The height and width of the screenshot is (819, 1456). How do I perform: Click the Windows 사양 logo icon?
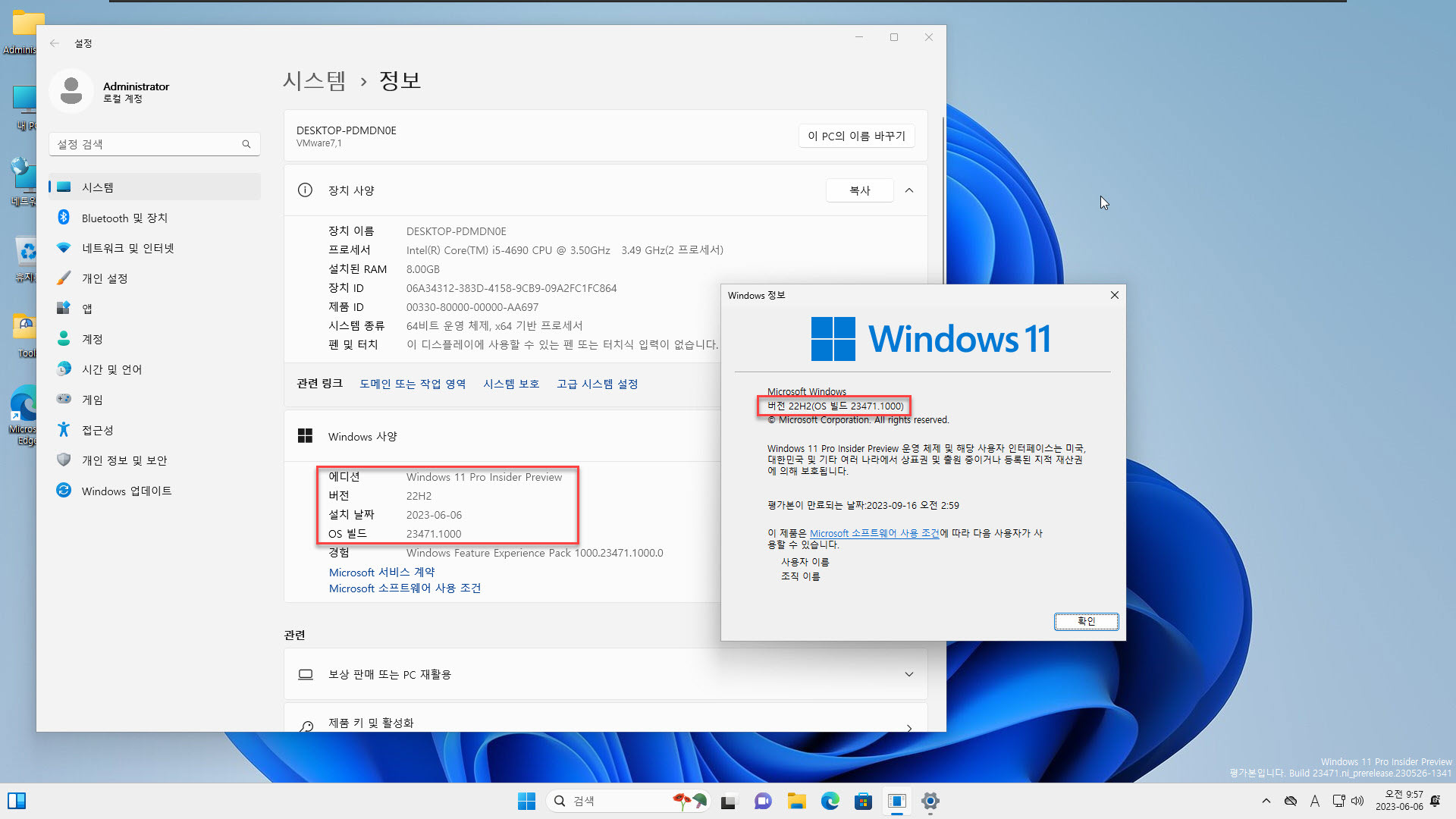[x=305, y=436]
